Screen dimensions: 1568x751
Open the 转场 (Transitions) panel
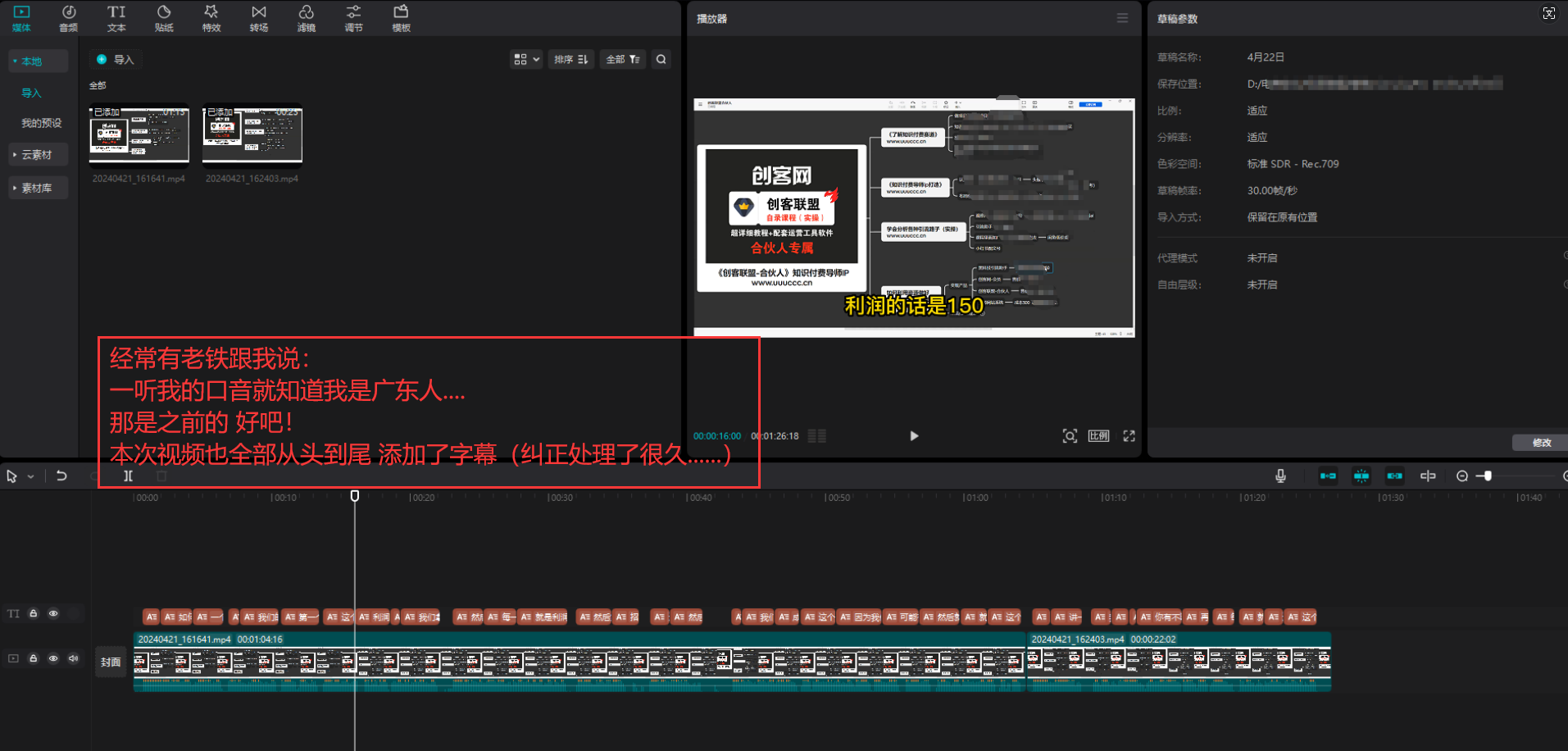point(258,18)
